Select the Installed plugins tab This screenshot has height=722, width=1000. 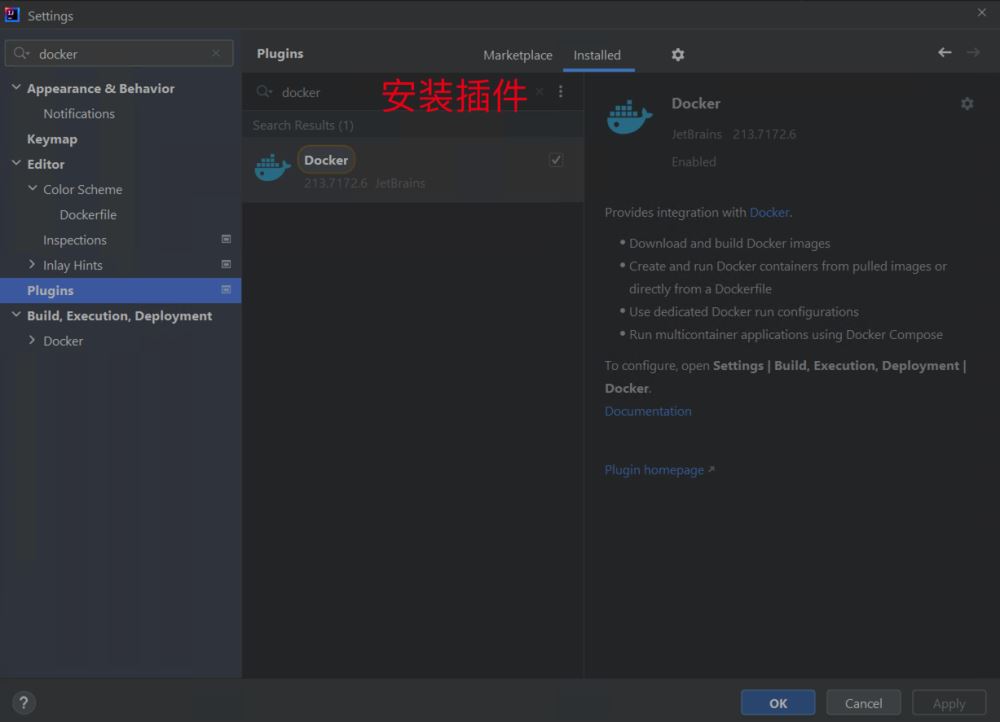point(597,55)
